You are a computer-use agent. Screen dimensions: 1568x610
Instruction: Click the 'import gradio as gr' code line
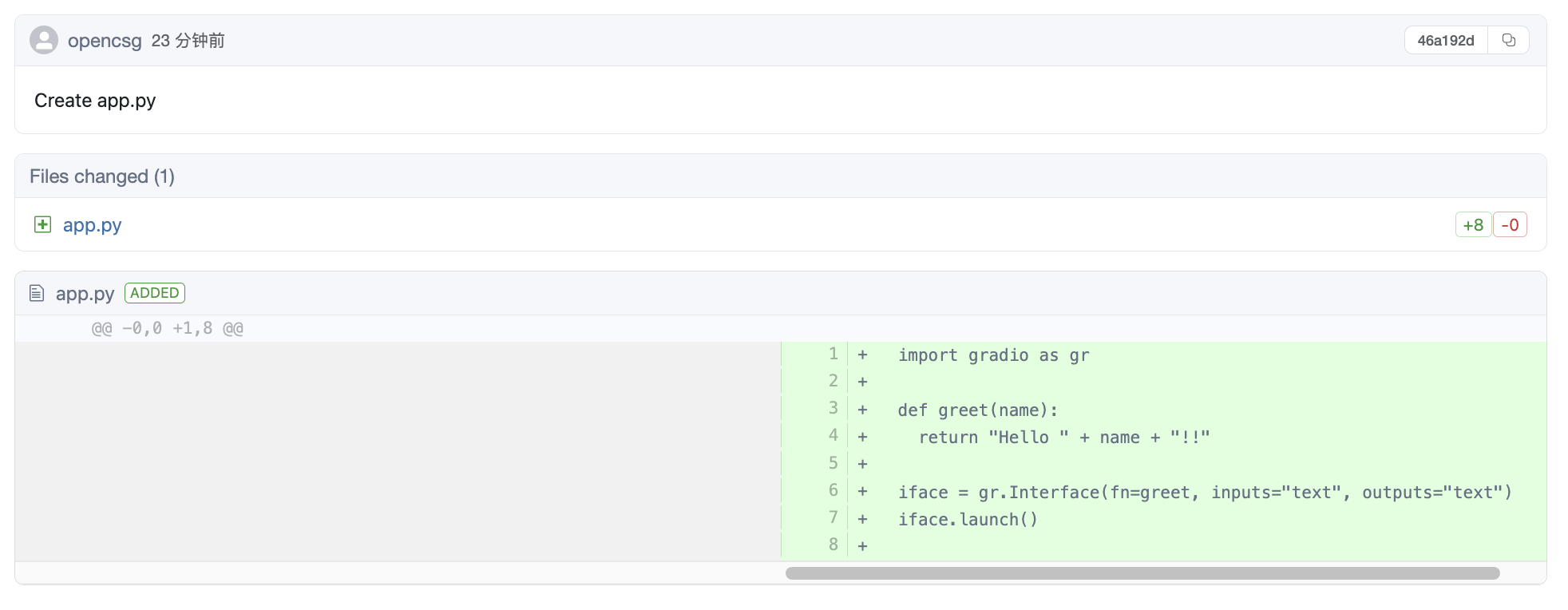(x=993, y=355)
